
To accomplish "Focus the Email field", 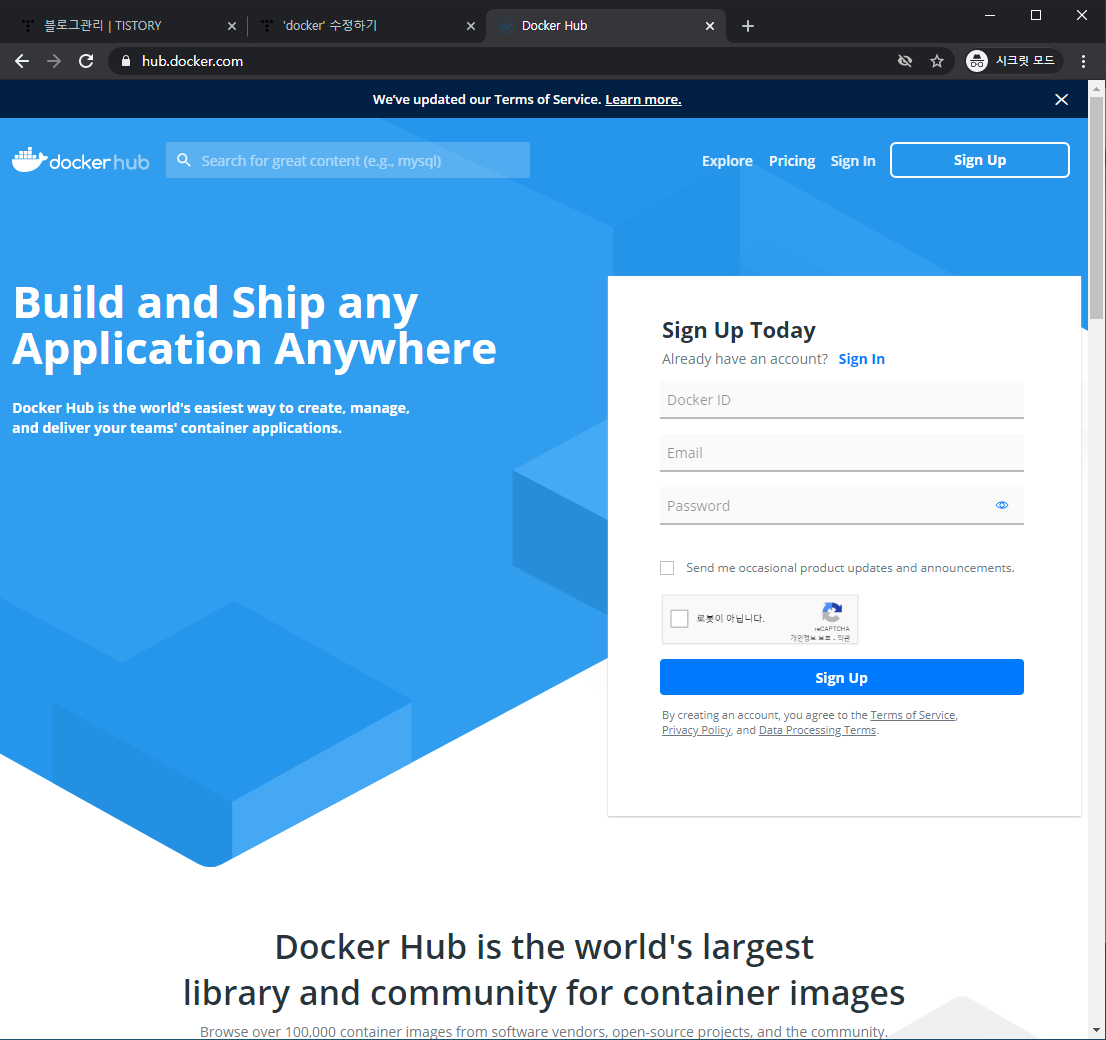I will (x=841, y=452).
